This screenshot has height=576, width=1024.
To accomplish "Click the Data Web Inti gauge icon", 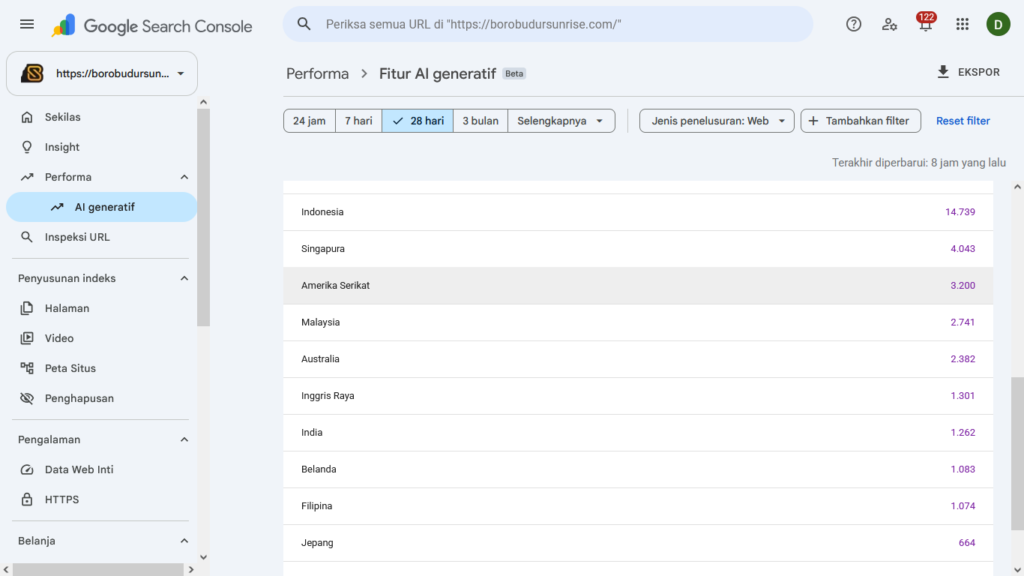I will click(x=27, y=470).
